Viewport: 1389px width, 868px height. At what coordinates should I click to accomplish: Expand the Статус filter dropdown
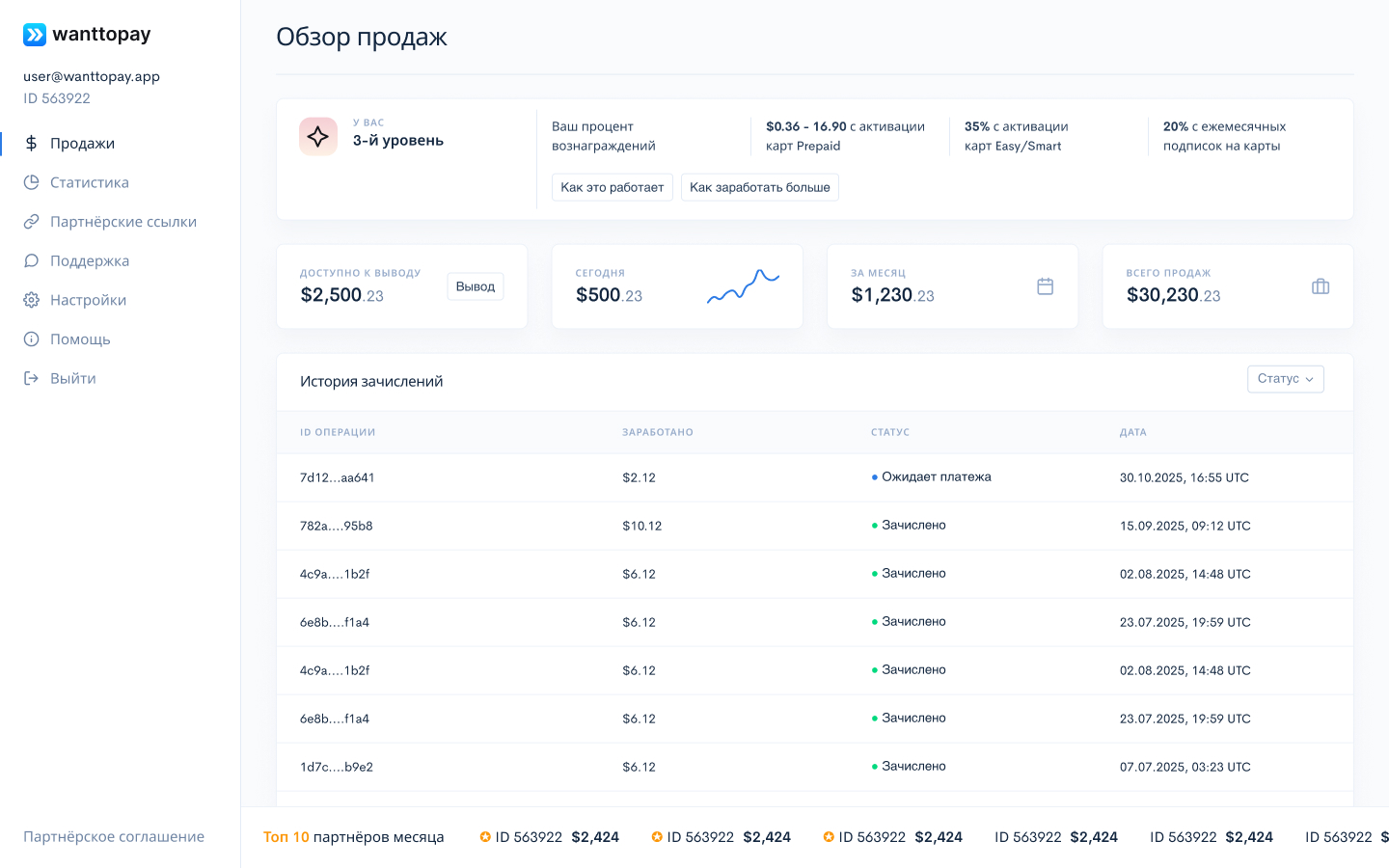point(1285,379)
